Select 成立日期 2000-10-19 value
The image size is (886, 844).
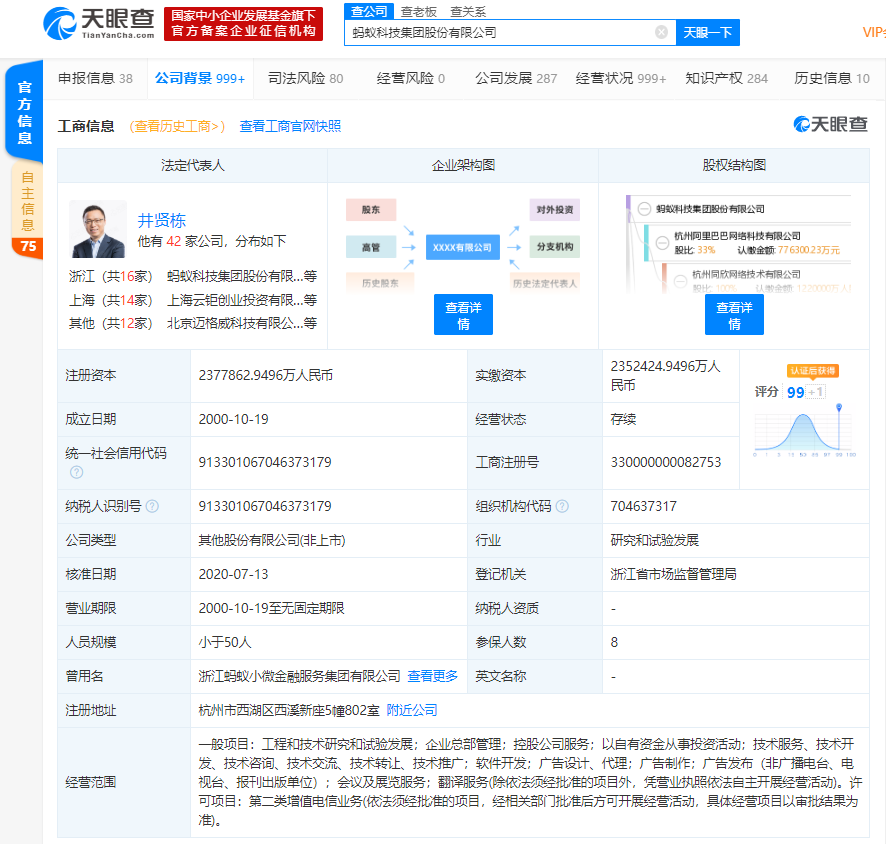pyautogui.click(x=233, y=419)
